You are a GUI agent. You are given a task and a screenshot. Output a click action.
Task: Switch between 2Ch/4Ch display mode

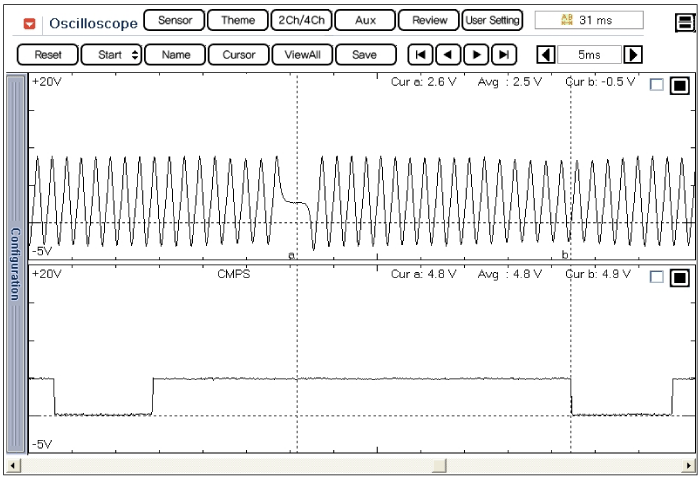click(x=301, y=20)
